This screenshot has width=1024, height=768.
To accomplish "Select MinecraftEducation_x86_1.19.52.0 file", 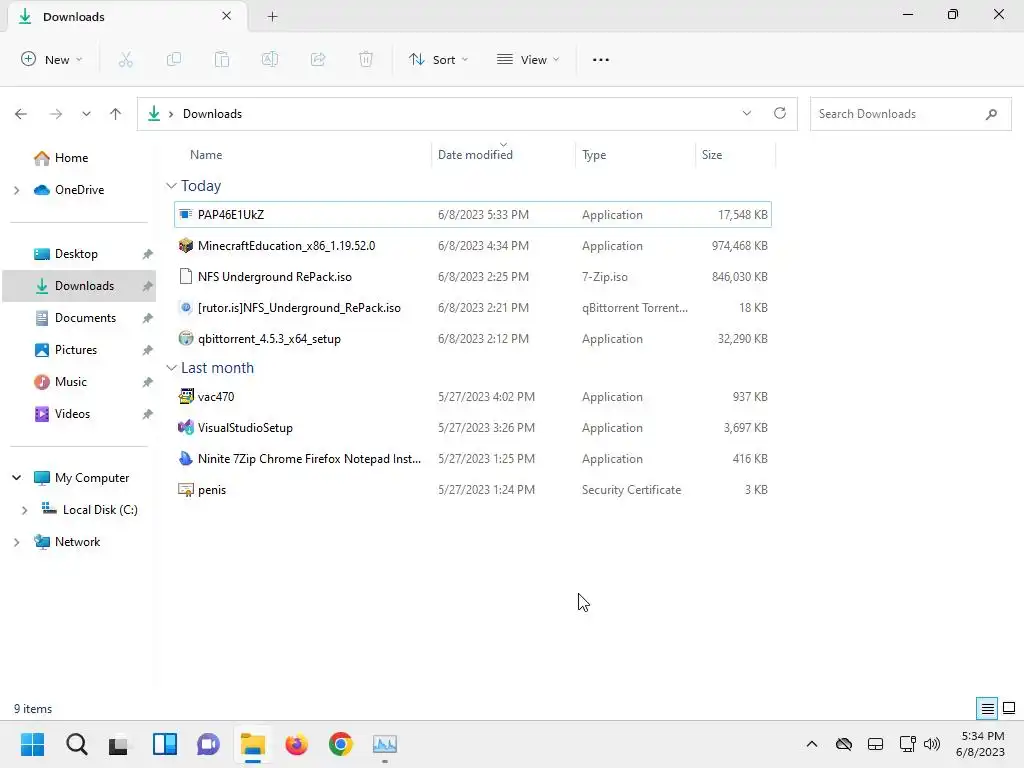I will point(473,246).
